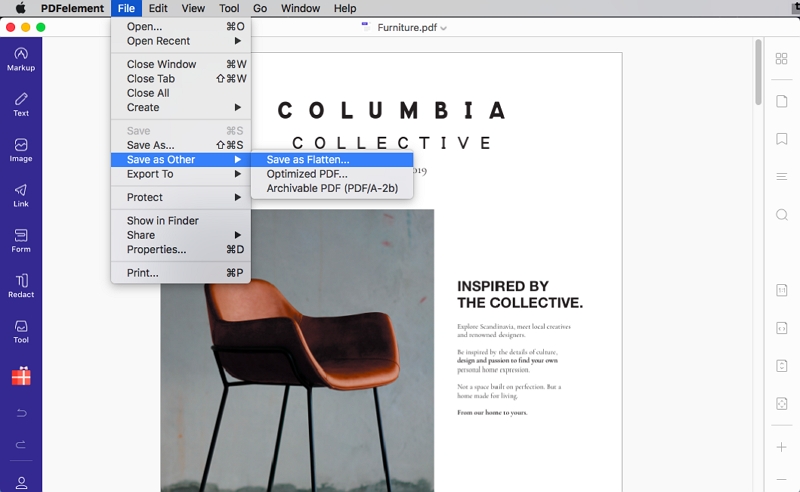Viewport: 800px width, 492px height.
Task: Click the INSPIRED BY heading line
Action: pos(503,286)
